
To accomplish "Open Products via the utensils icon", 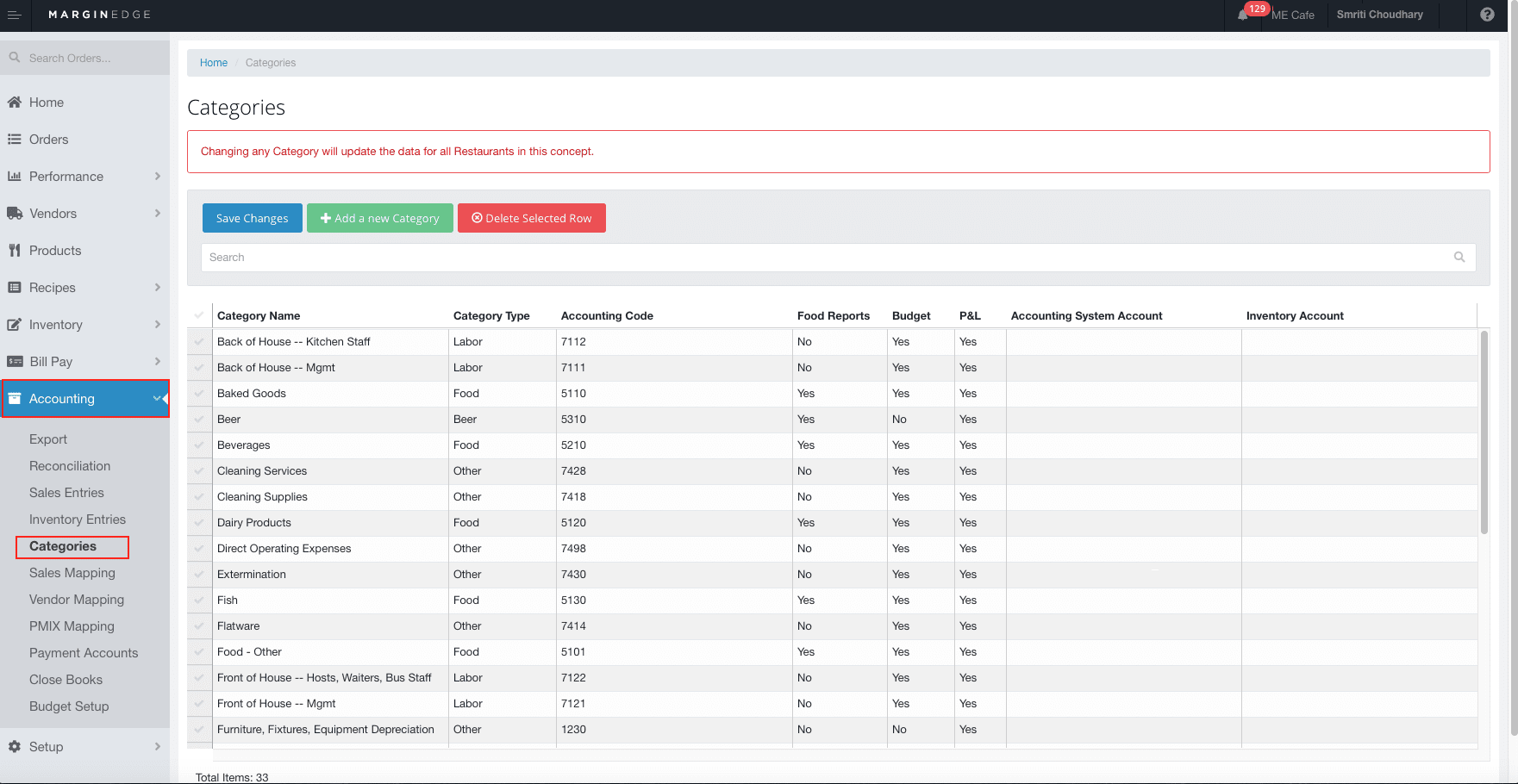I will coord(16,250).
